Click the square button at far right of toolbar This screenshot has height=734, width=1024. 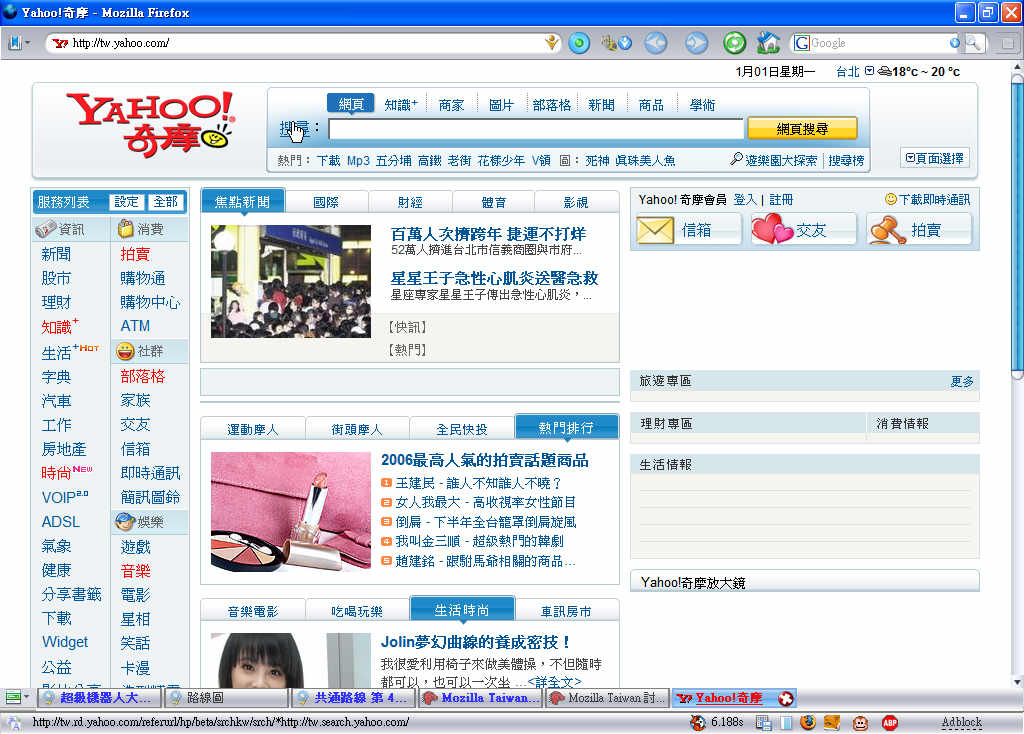(x=1008, y=43)
